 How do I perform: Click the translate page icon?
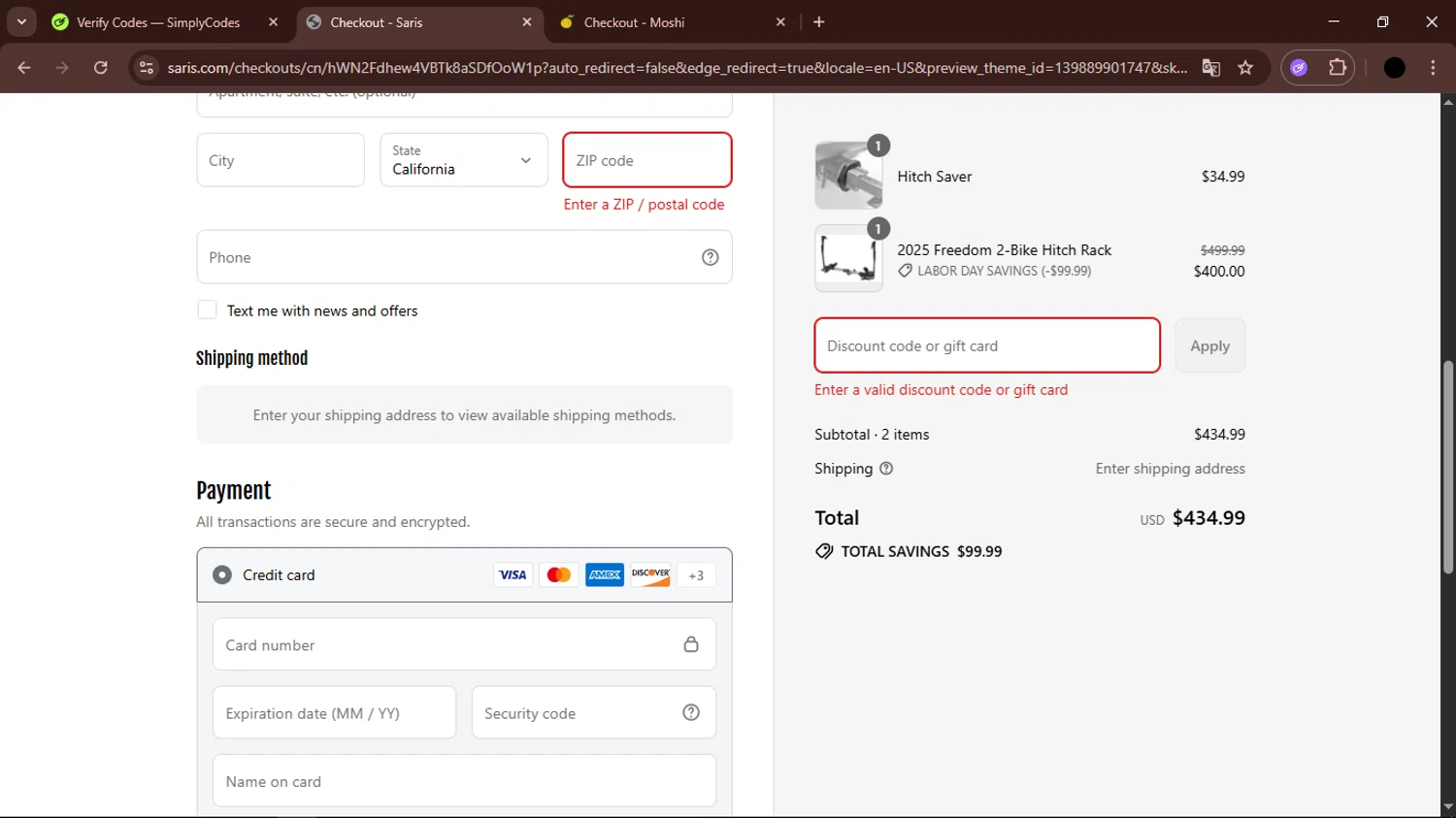[1210, 68]
